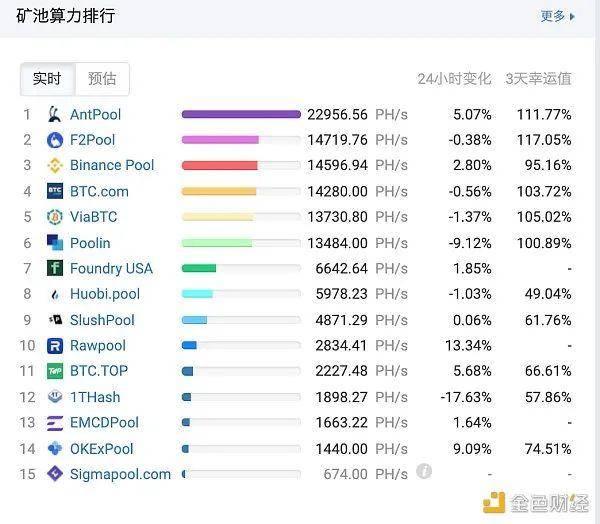600x524 pixels.
Task: Click the ViaBTC logo icon
Action: click(x=55, y=217)
